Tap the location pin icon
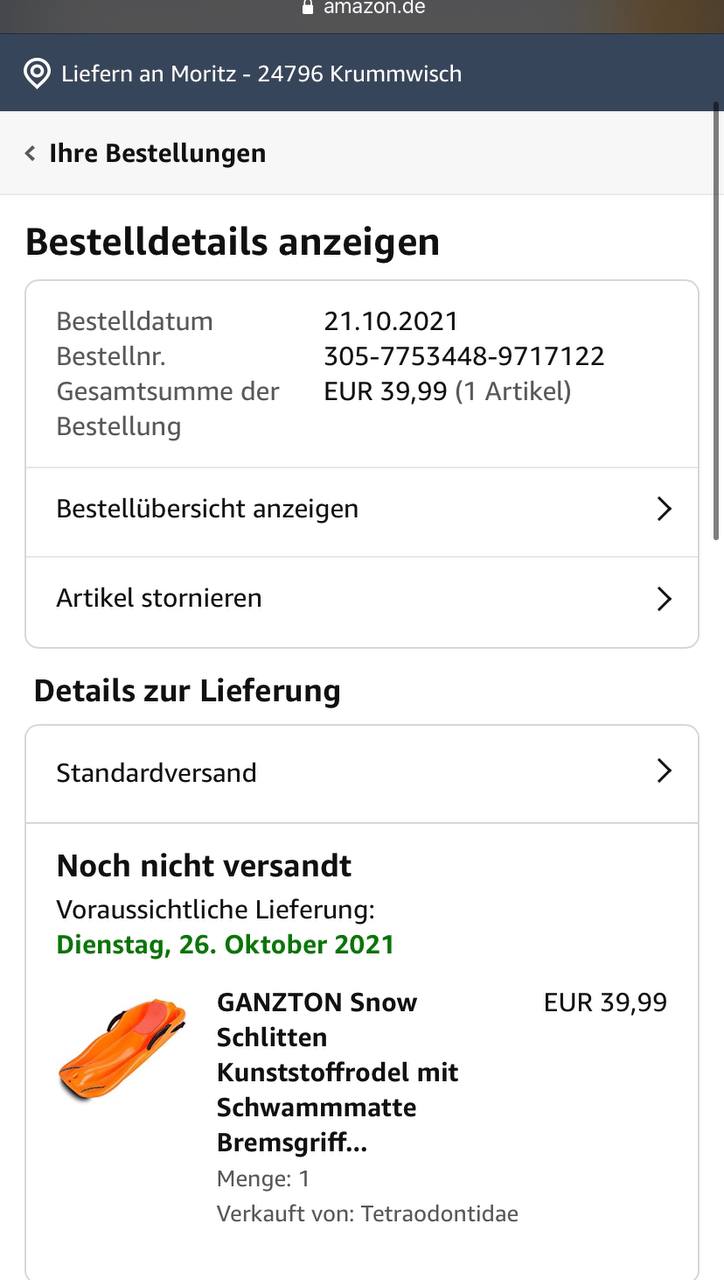Screen dimensions: 724x1280 tap(37, 73)
